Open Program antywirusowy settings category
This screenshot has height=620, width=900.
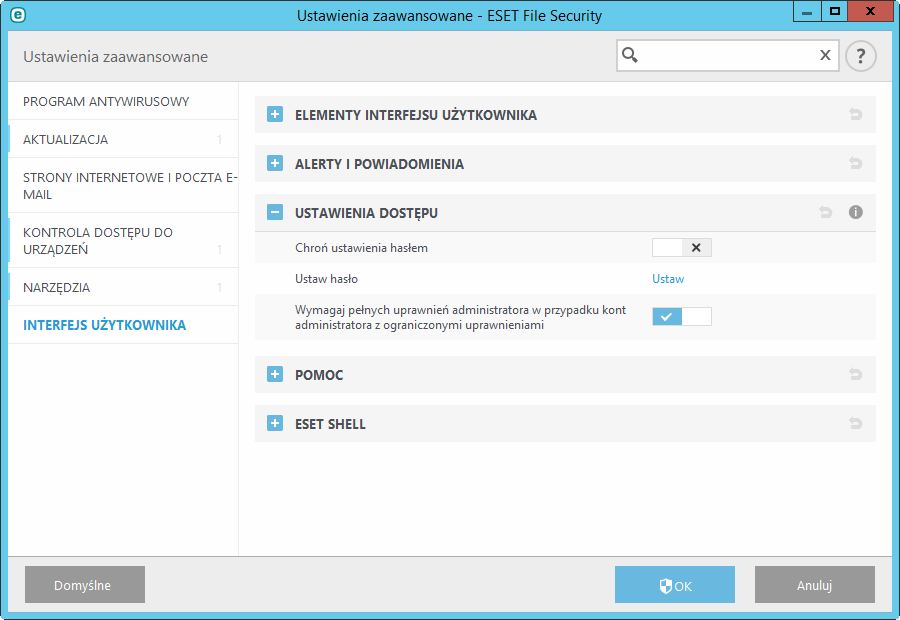[123, 102]
